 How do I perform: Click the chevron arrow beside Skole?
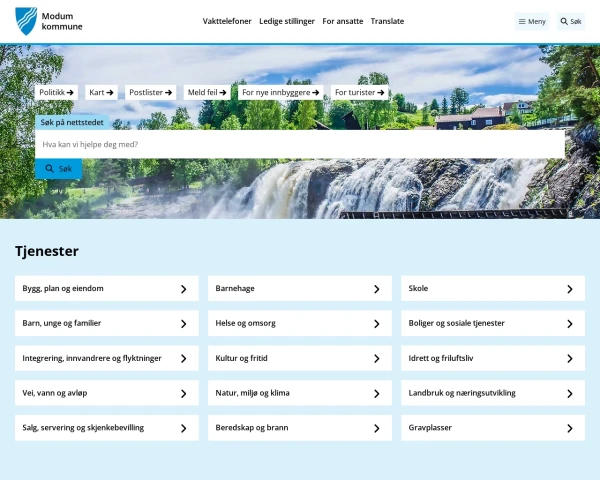[x=570, y=289]
